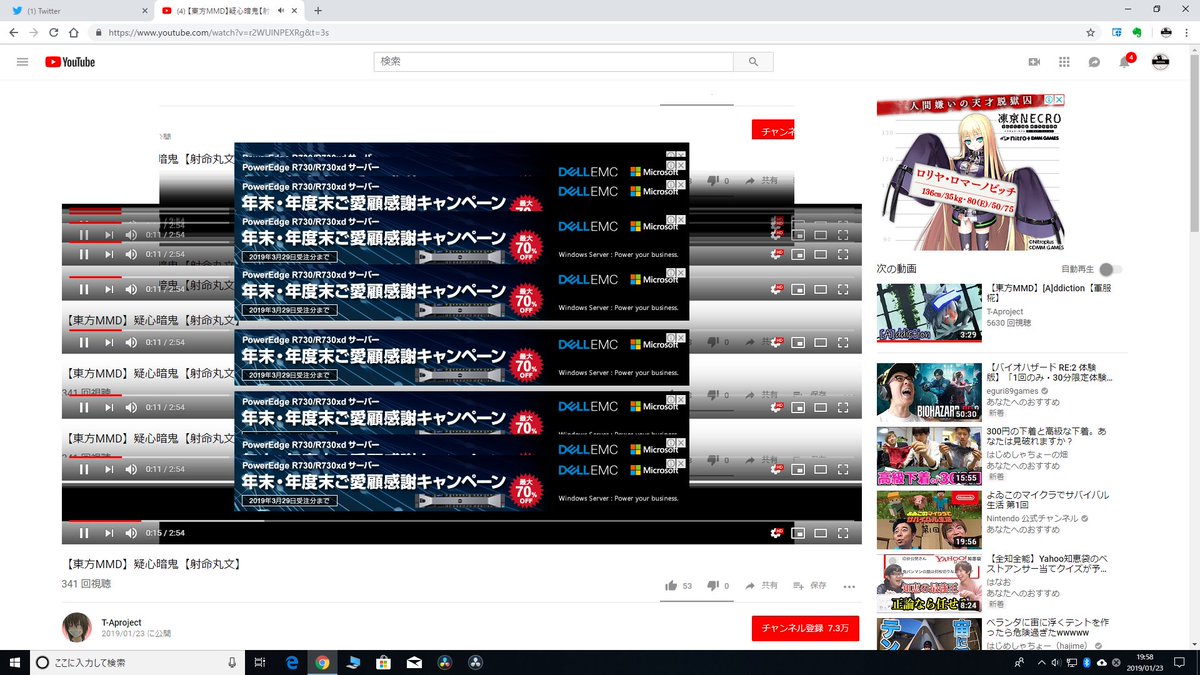
Task: Open notifications bell with badge 4
Action: [x=1125, y=62]
